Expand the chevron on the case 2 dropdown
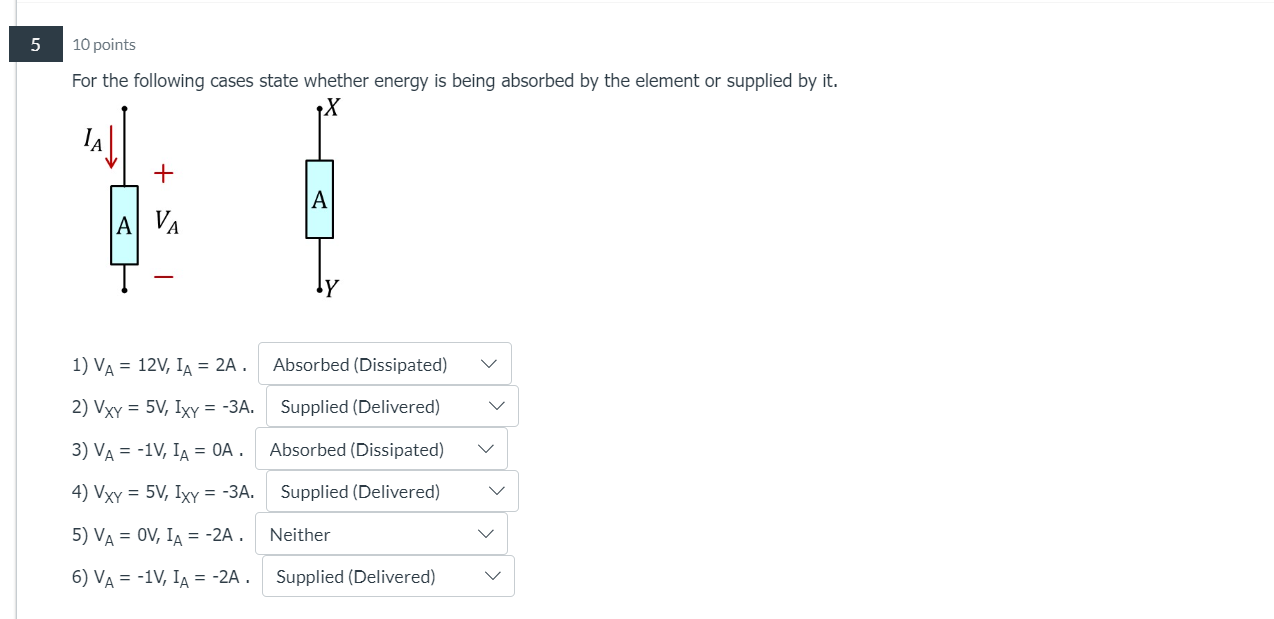The image size is (1274, 619). [x=497, y=406]
